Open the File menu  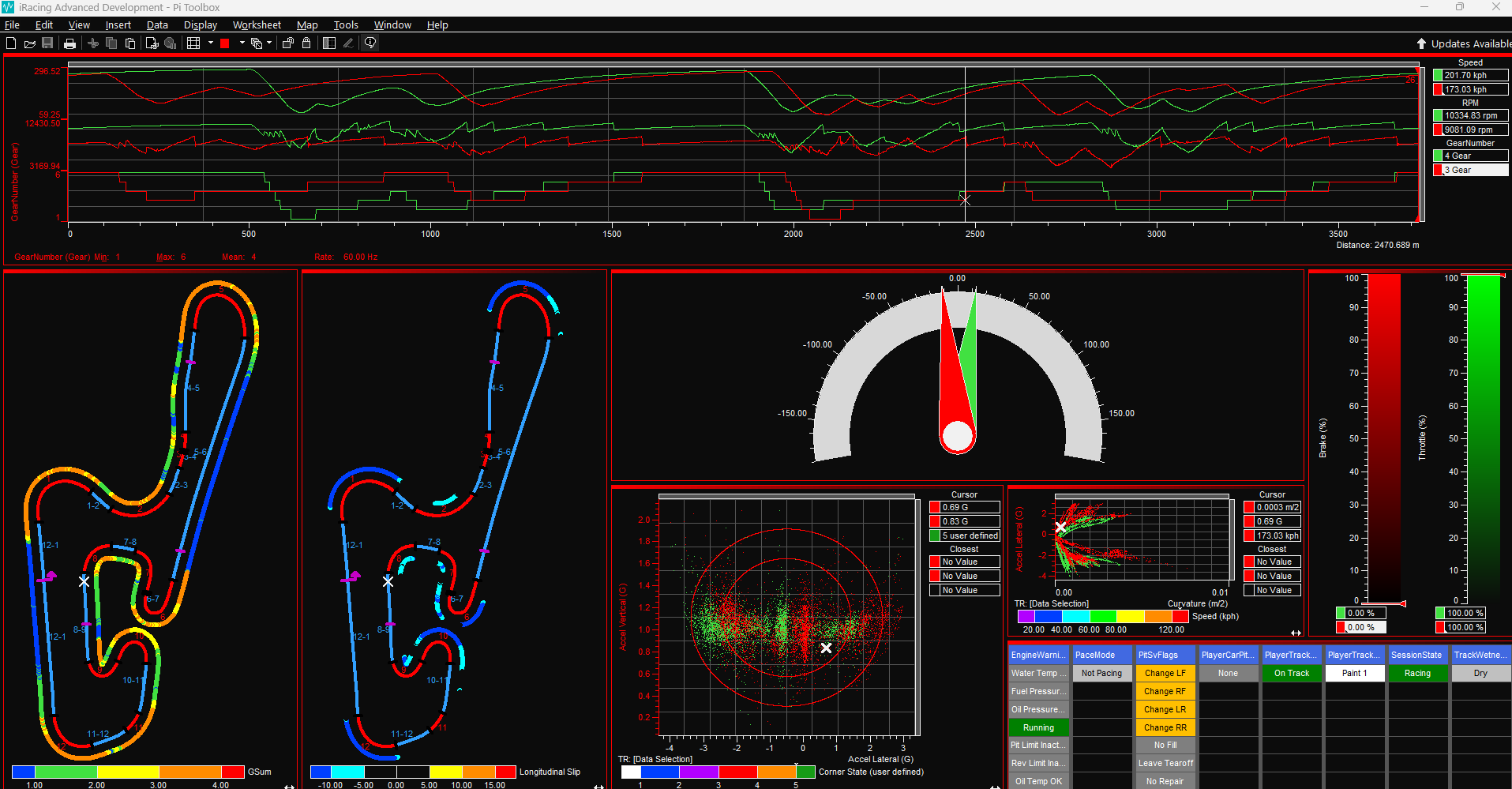coord(12,25)
